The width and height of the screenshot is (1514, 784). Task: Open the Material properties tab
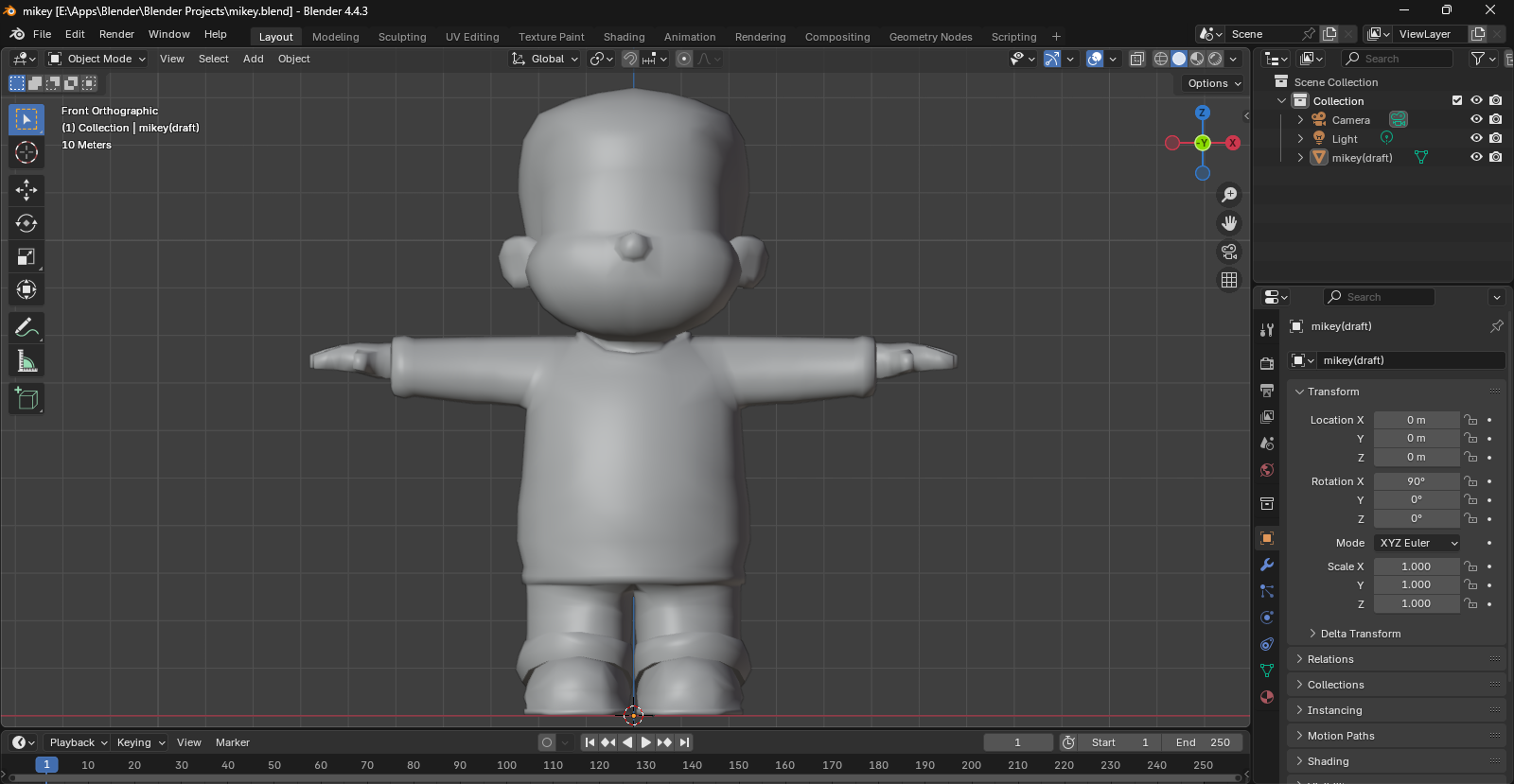pos(1267,697)
